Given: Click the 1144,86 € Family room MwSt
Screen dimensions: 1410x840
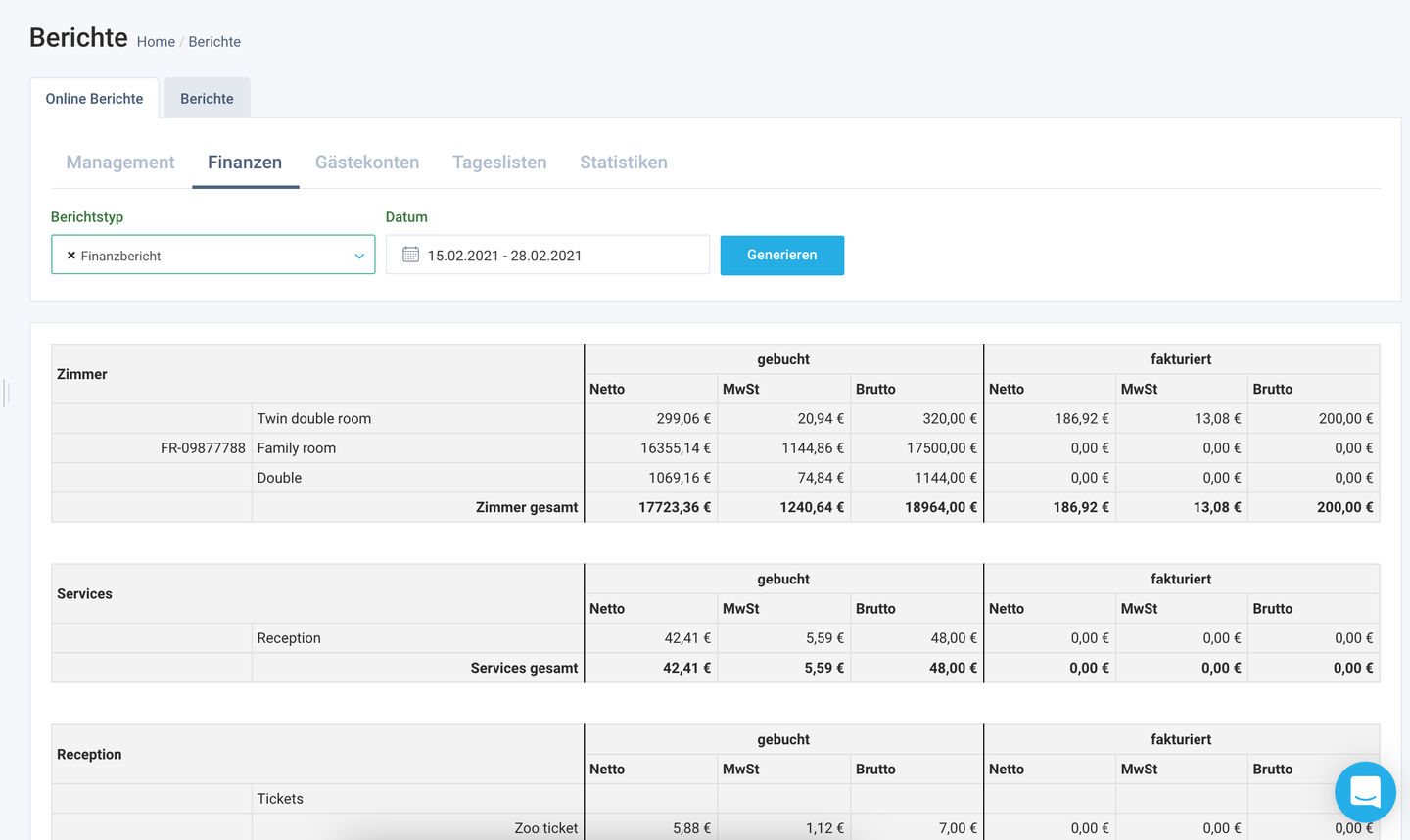Looking at the screenshot, I should click(x=813, y=447).
